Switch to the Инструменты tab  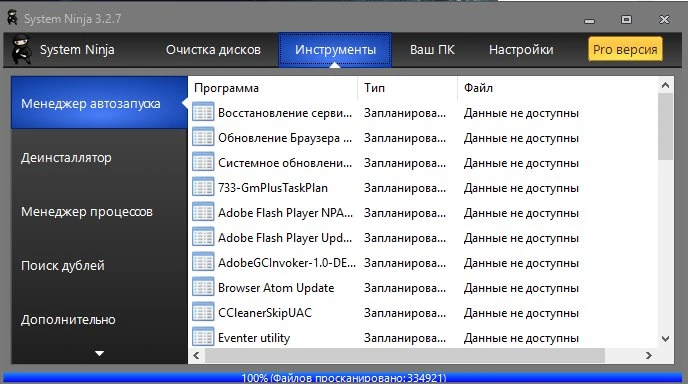pyautogui.click(x=335, y=50)
